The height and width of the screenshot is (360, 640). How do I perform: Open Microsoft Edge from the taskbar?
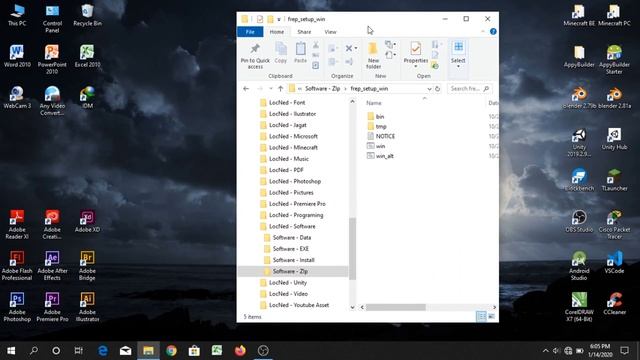pyautogui.click(x=102, y=350)
